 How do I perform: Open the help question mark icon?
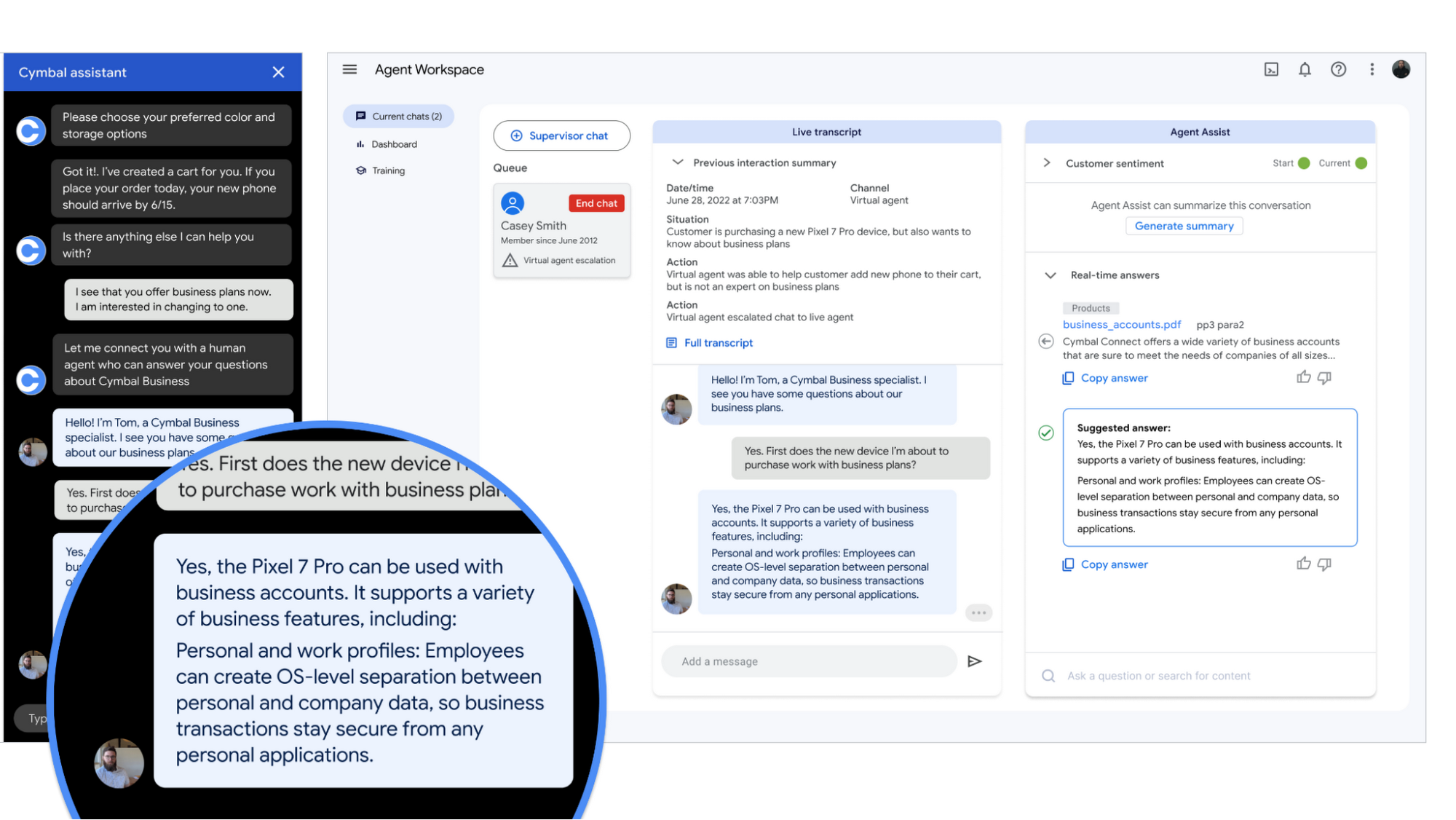click(1338, 70)
